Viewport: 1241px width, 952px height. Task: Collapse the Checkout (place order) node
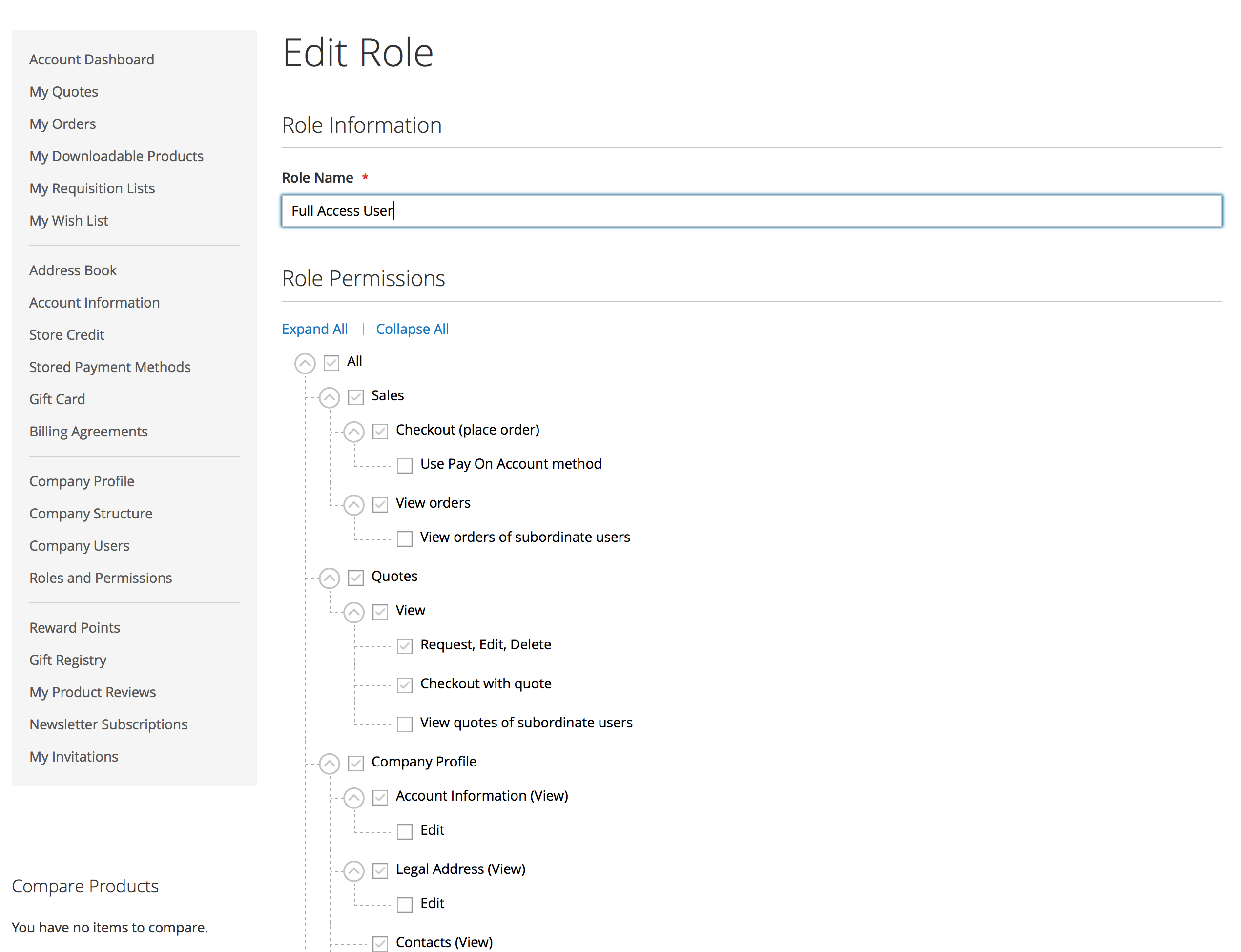pyautogui.click(x=353, y=432)
